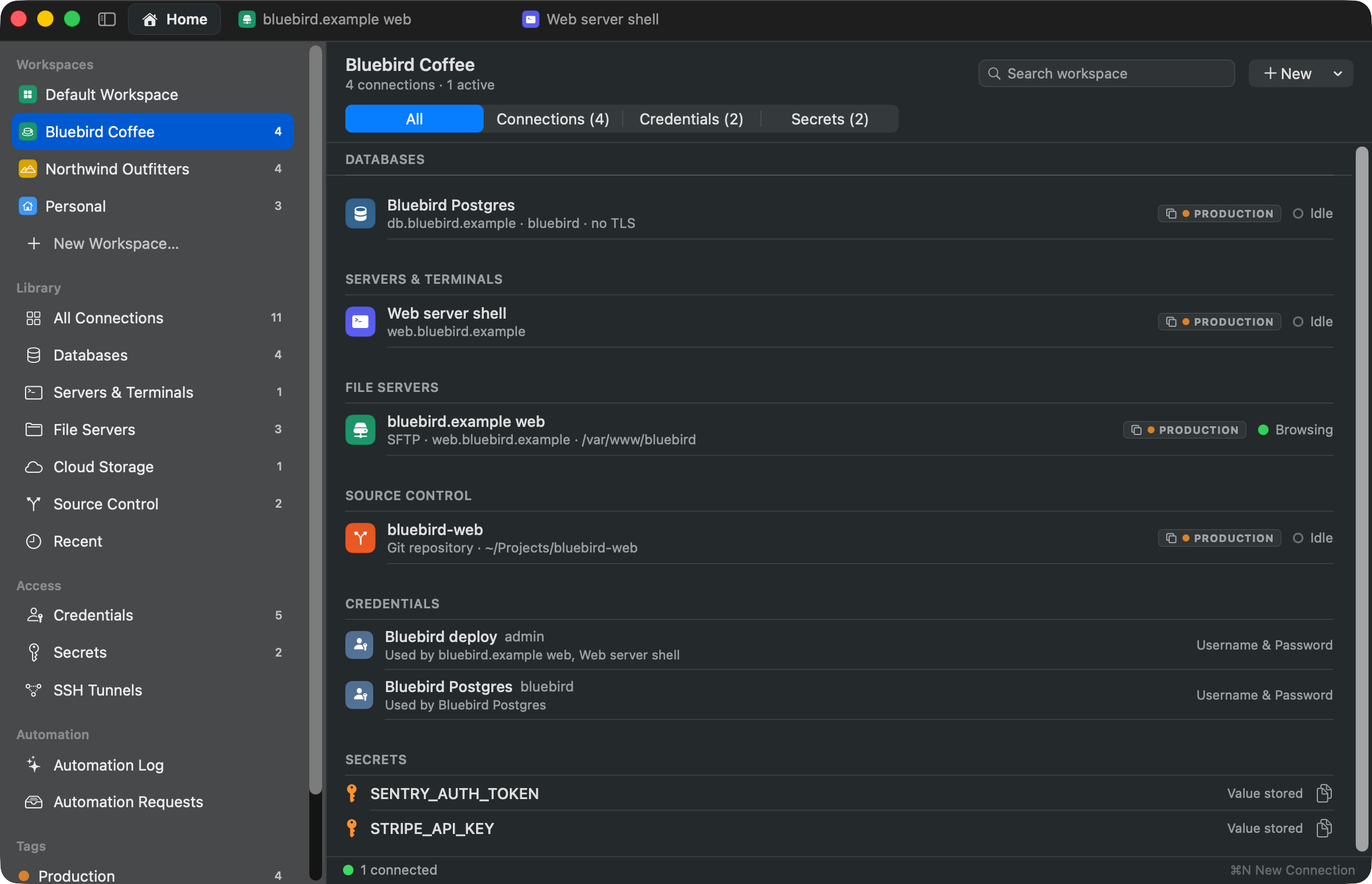Copy the STRIPE_API_KEY secret value
The width and height of the screenshot is (1372, 884).
pyautogui.click(x=1324, y=828)
